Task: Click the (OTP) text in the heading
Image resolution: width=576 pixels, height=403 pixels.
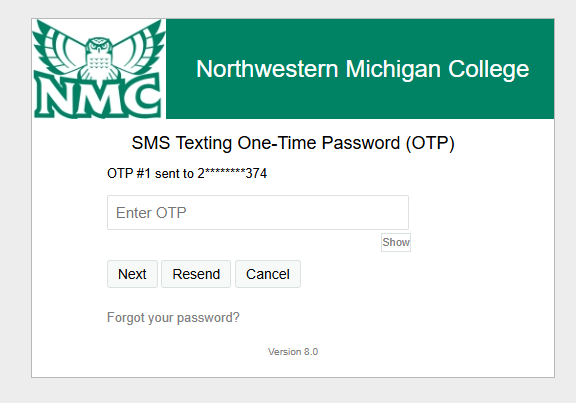Action: [x=430, y=143]
